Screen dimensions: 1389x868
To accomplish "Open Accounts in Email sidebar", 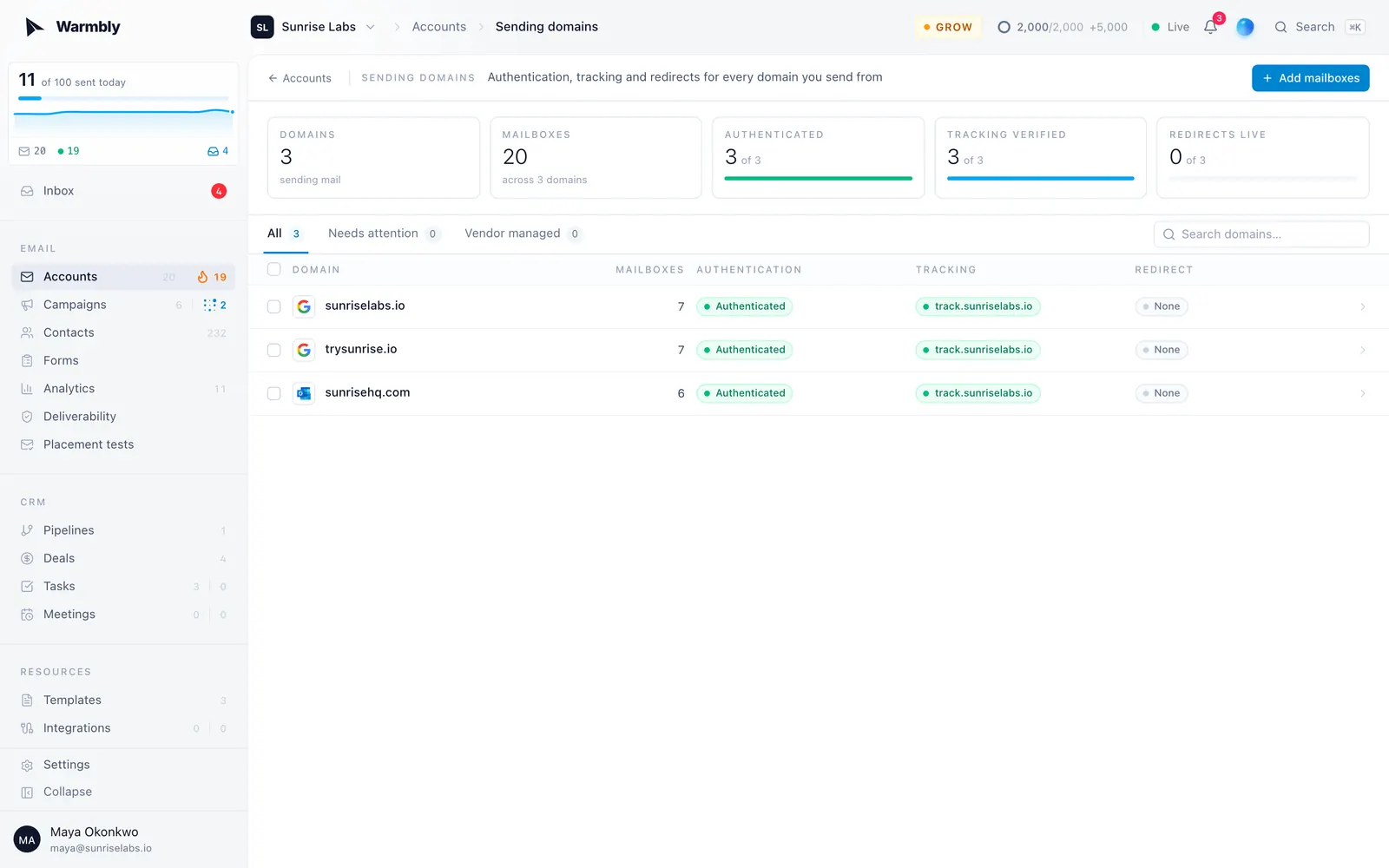I will point(123,277).
